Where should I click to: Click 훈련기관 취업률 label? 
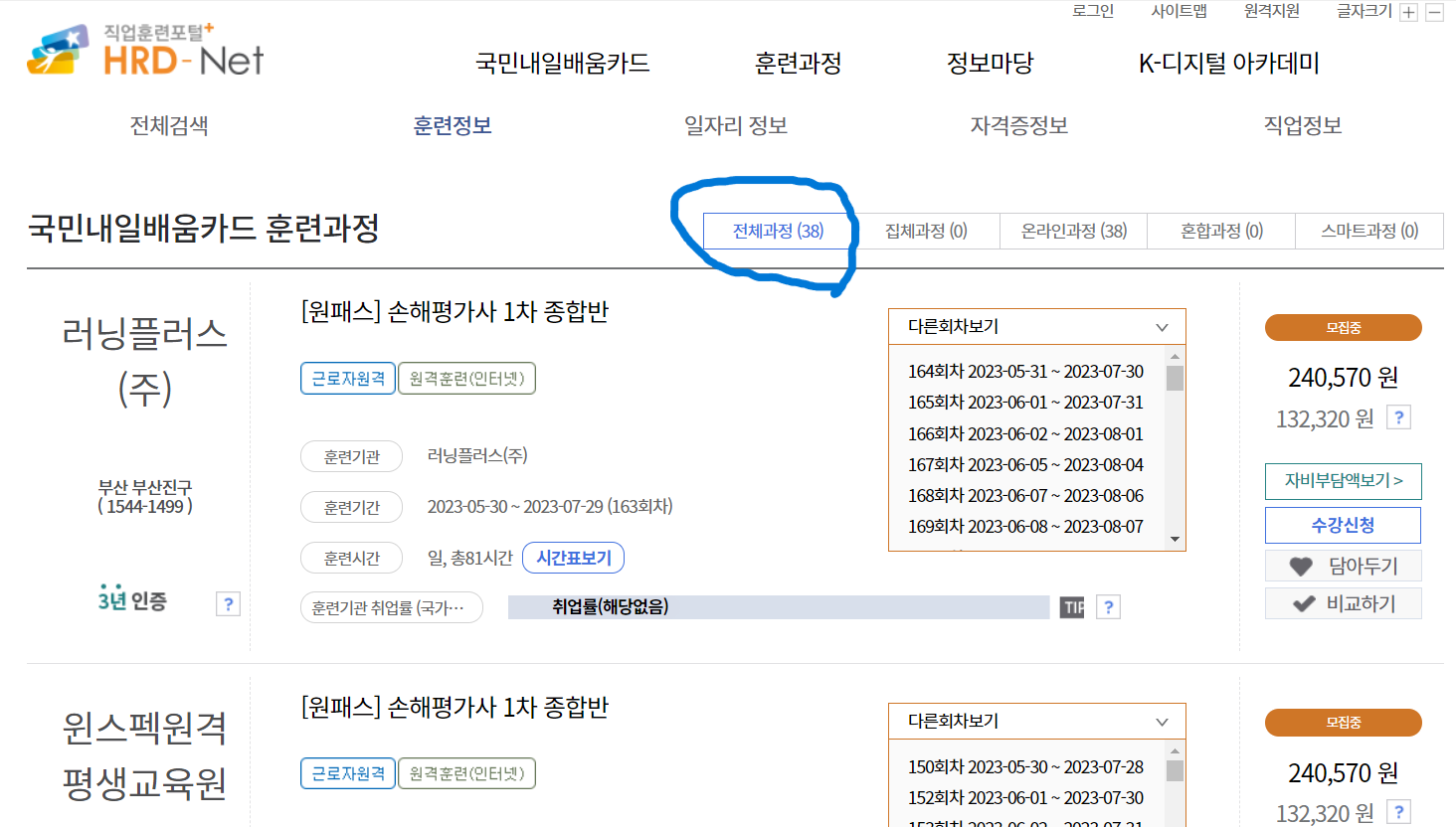(392, 607)
